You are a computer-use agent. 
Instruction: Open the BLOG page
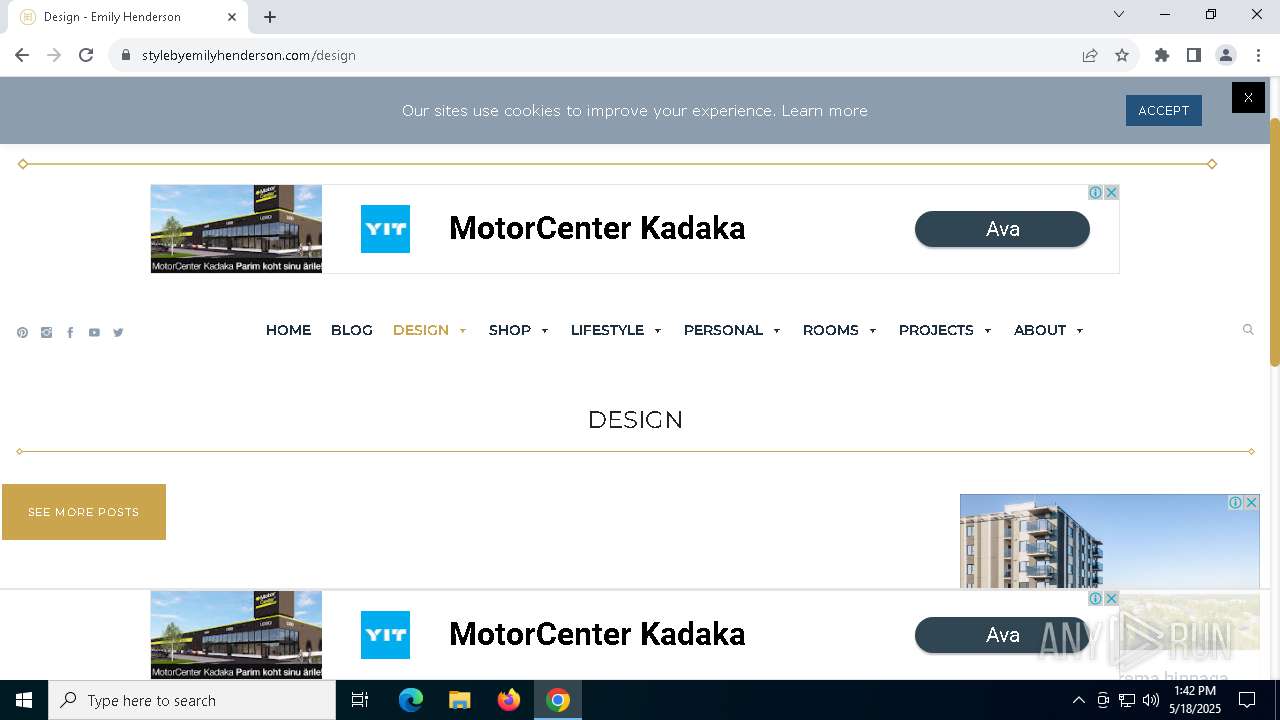(352, 330)
